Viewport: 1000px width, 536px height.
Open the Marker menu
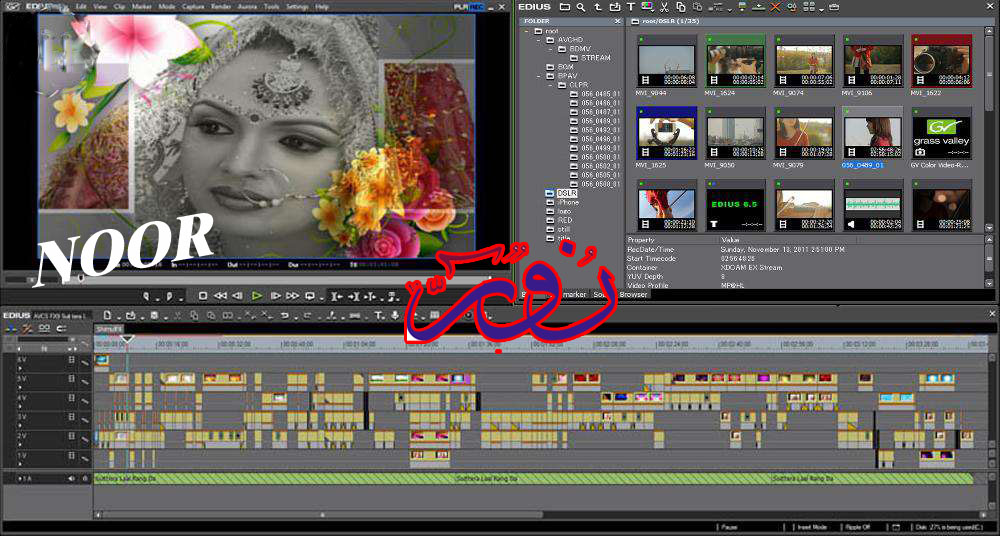[141, 6]
